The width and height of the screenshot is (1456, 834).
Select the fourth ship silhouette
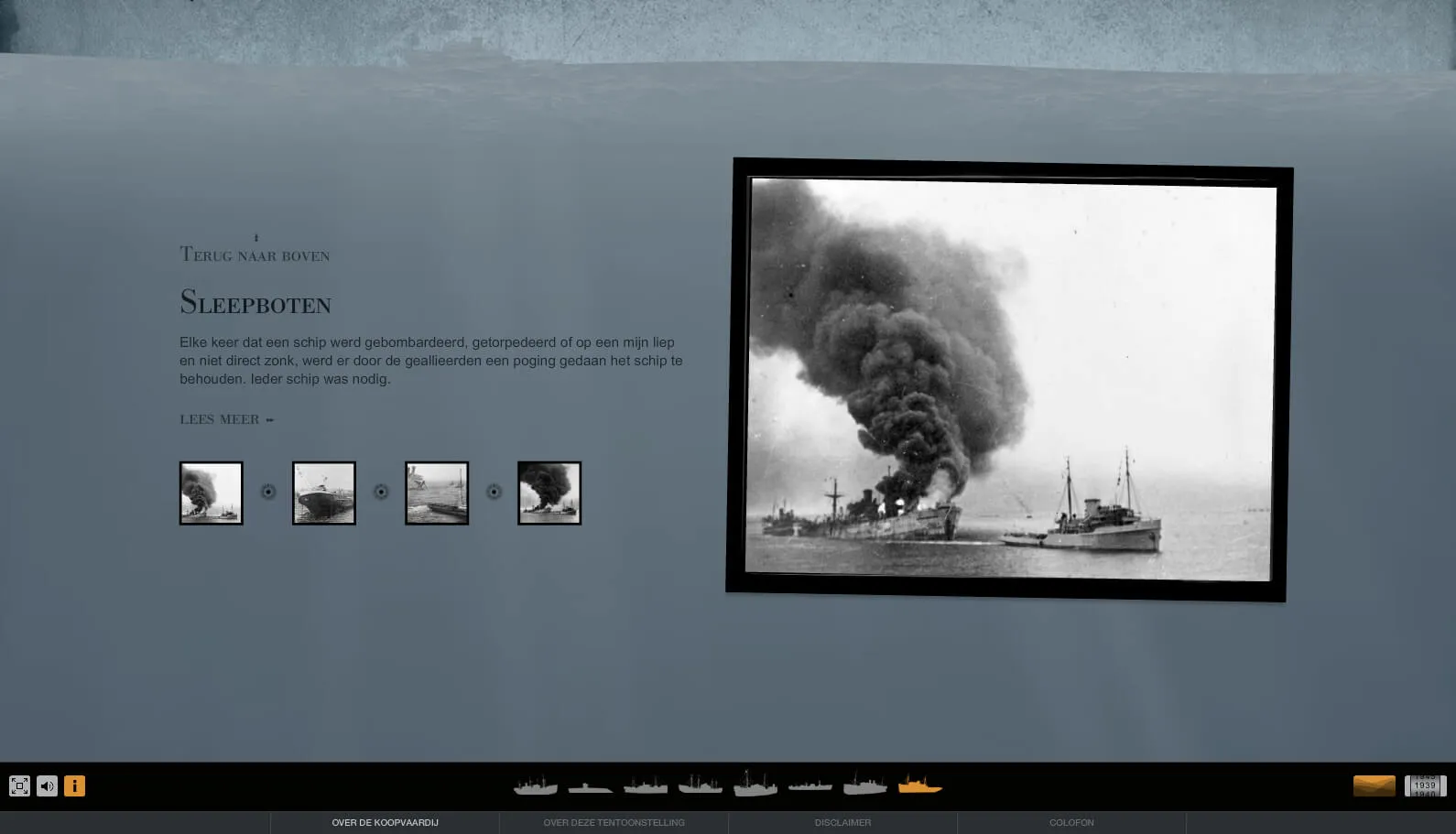701,784
